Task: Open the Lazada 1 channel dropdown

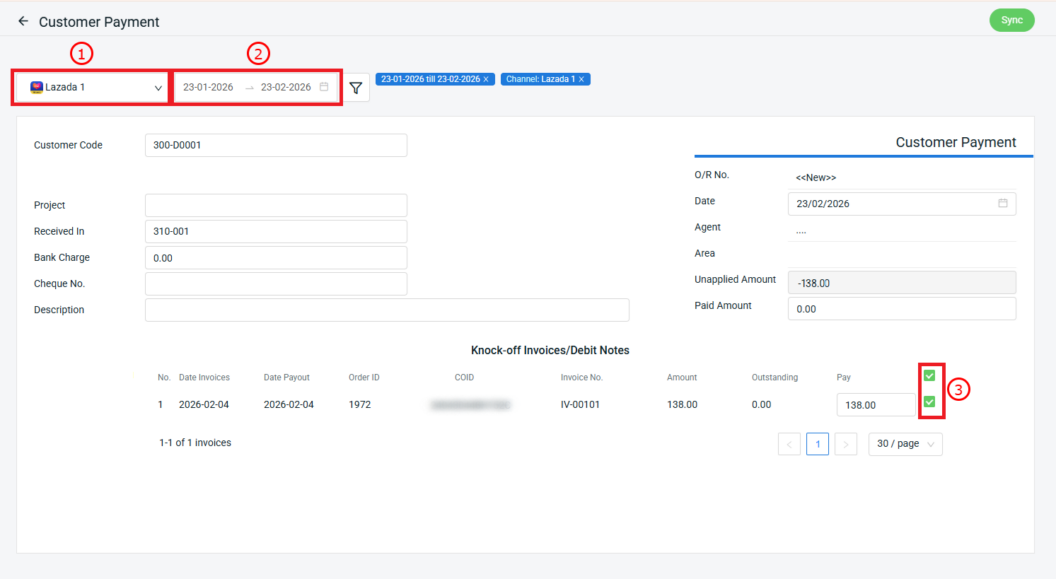Action: pyautogui.click(x=92, y=87)
